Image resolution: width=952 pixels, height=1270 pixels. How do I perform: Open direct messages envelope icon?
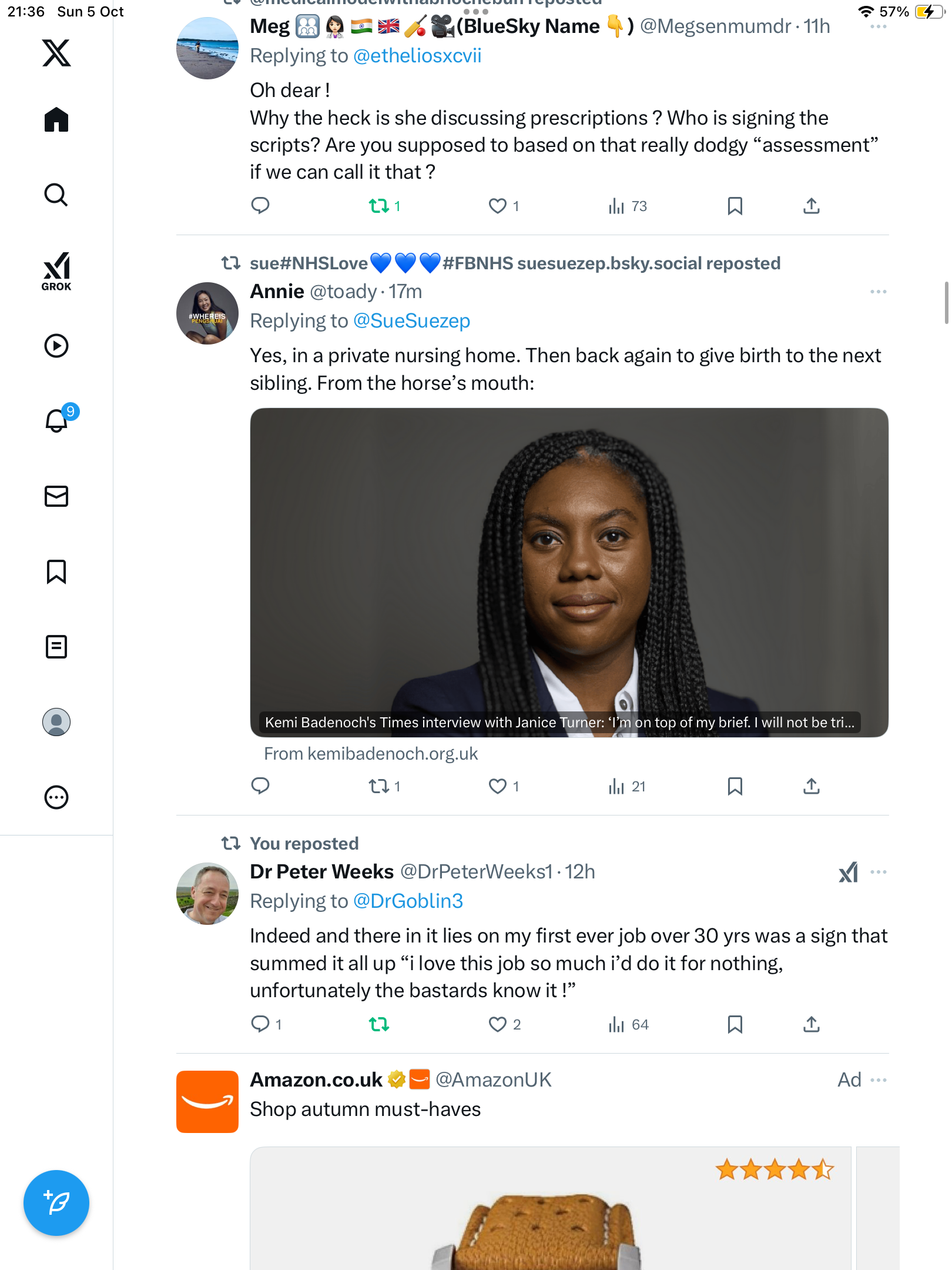pyautogui.click(x=56, y=496)
